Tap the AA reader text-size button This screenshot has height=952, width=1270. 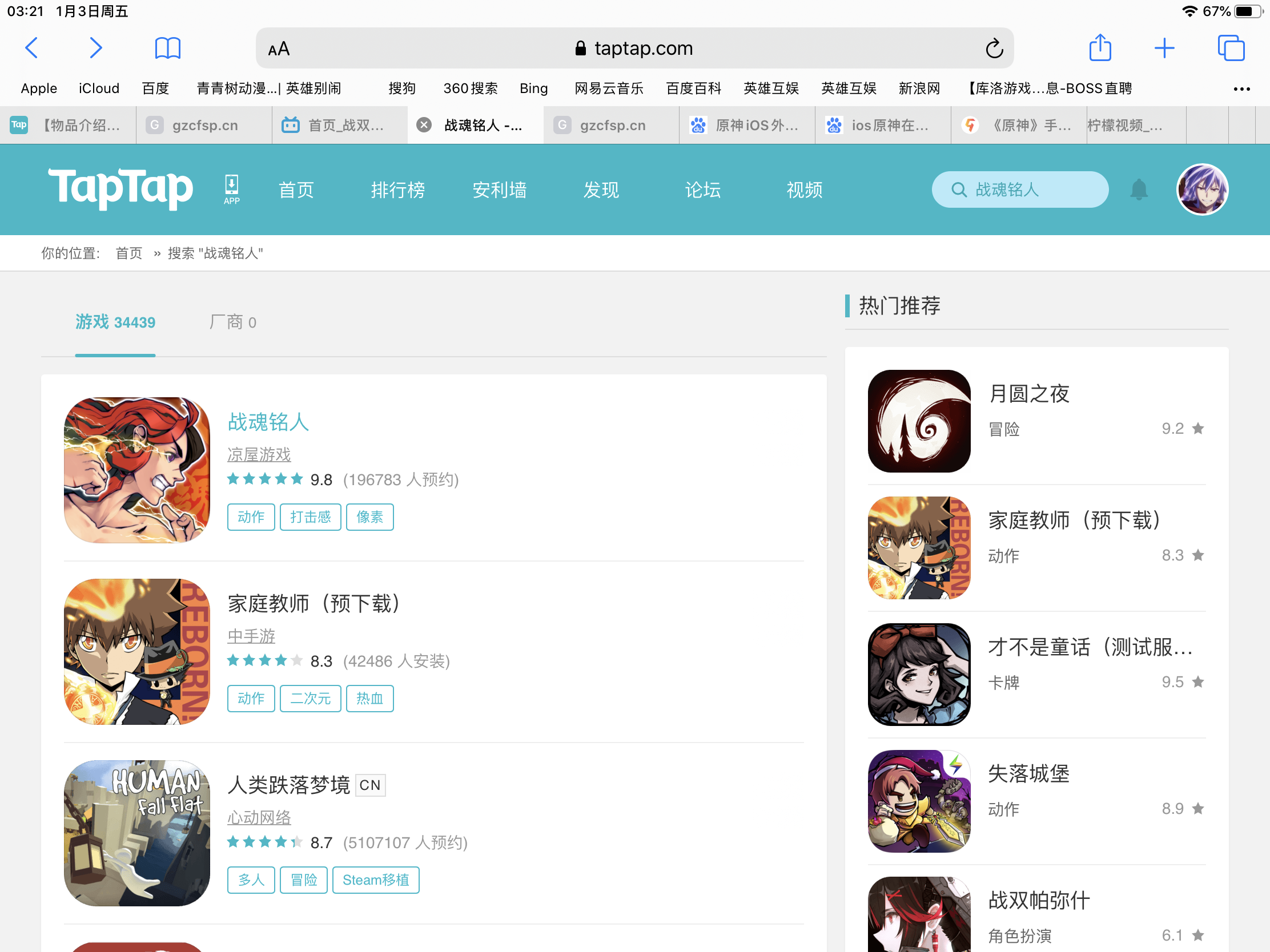[x=279, y=49]
